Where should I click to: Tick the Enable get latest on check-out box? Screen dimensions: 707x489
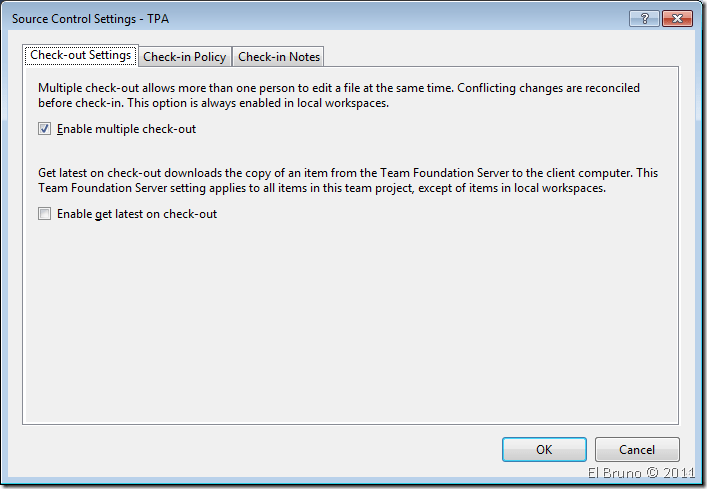pos(44,214)
